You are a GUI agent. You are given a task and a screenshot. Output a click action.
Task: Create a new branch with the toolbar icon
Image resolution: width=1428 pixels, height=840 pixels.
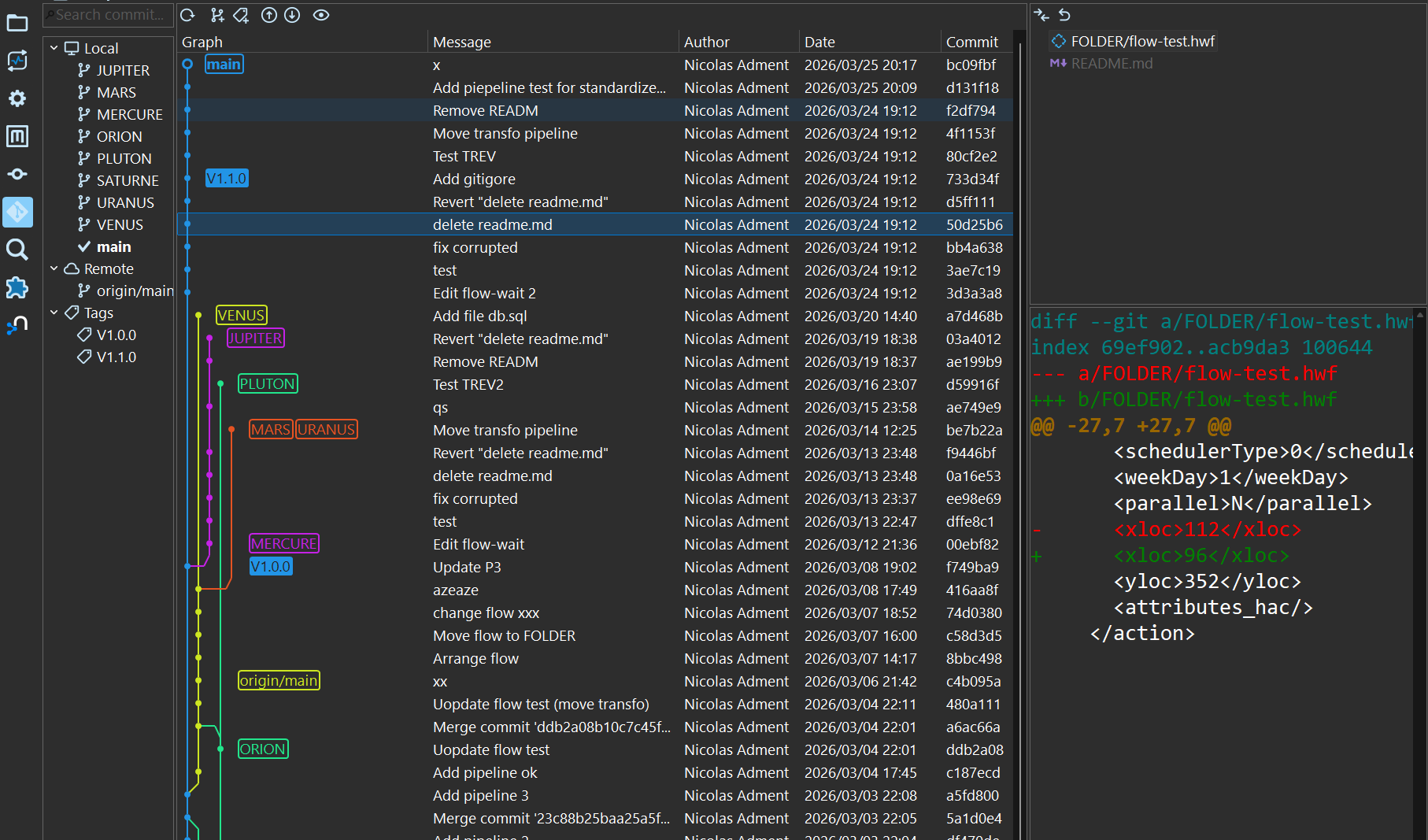[218, 15]
